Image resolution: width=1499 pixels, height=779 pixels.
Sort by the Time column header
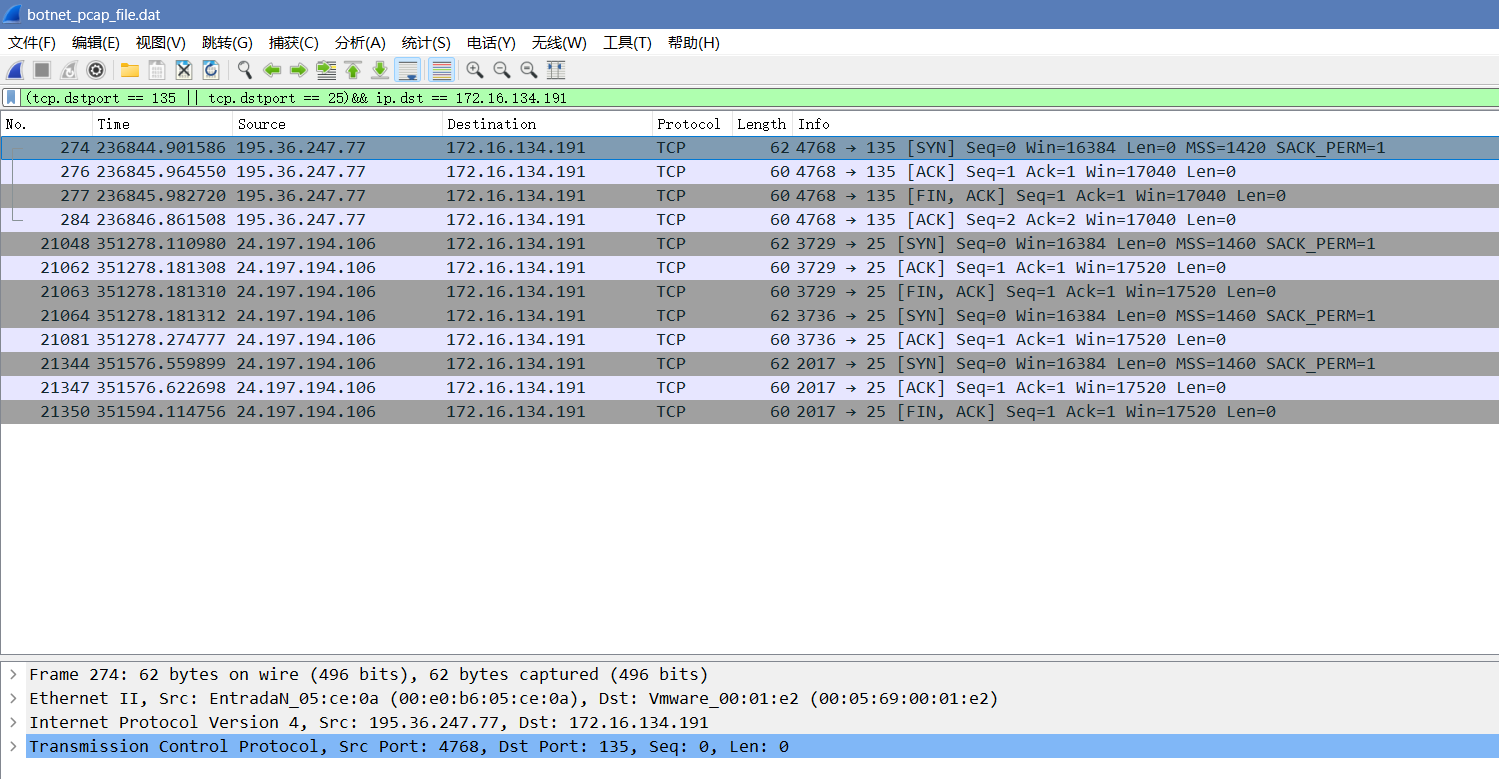pyautogui.click(x=163, y=124)
